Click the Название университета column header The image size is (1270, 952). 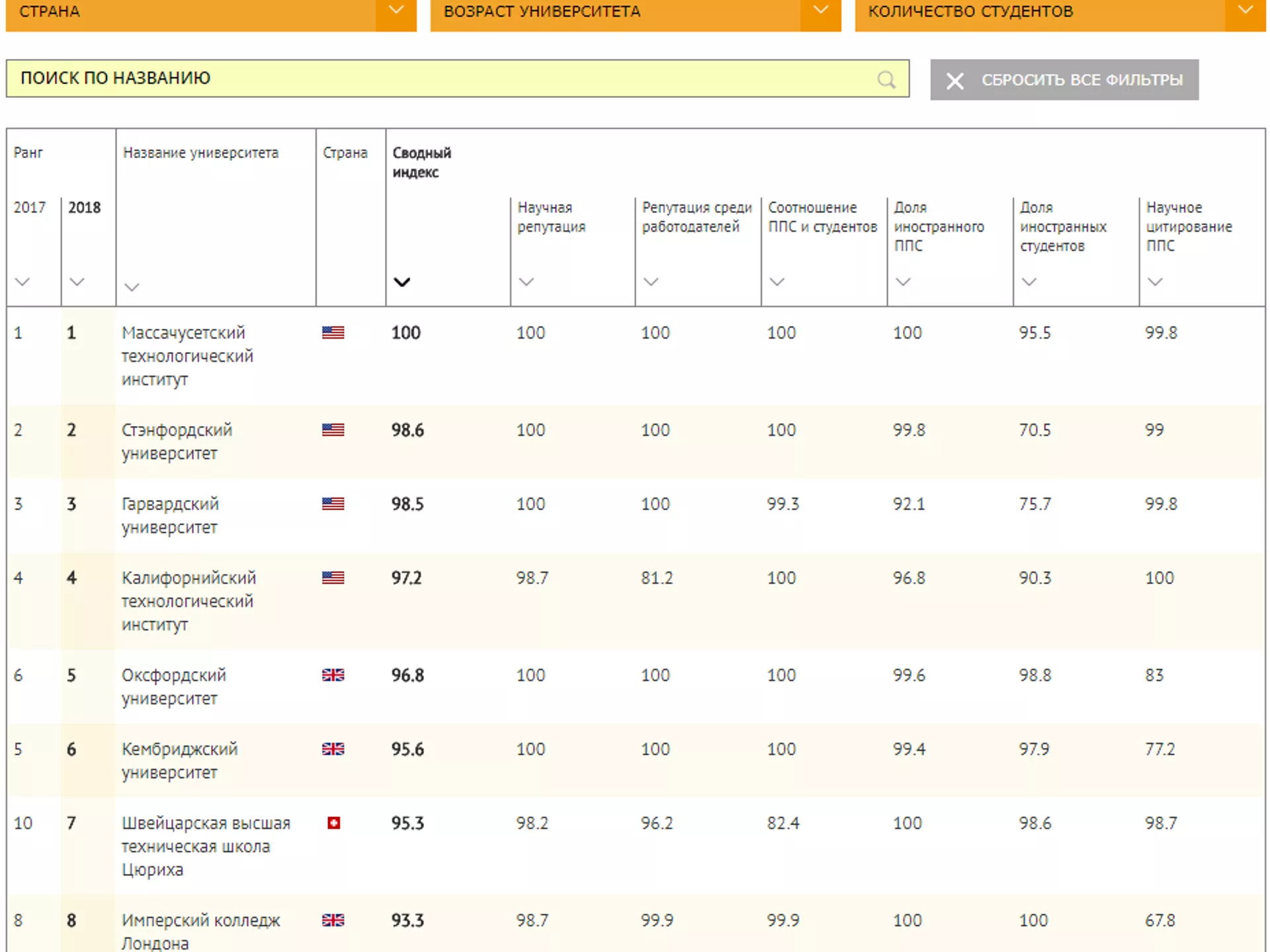[200, 153]
